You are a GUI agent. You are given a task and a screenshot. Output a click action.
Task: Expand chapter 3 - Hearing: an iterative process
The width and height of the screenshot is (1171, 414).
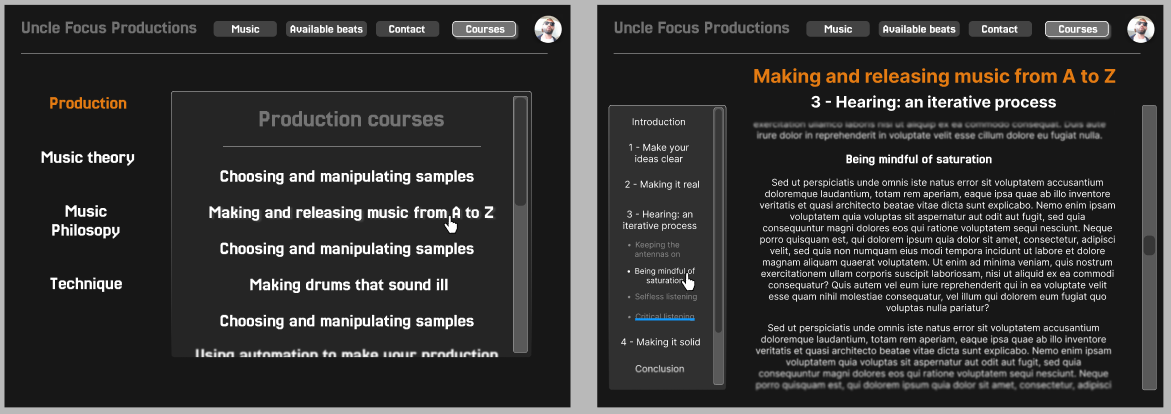click(659, 220)
